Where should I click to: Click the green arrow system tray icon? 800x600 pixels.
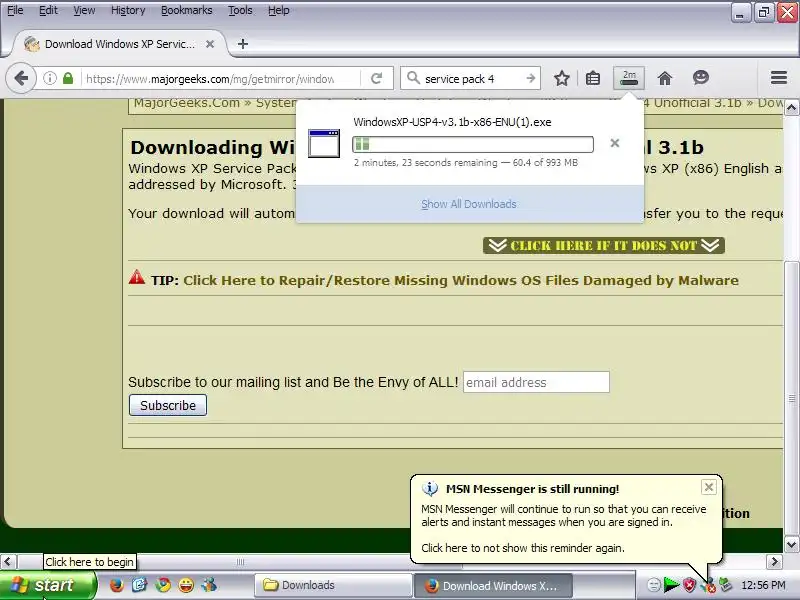pyautogui.click(x=671, y=585)
